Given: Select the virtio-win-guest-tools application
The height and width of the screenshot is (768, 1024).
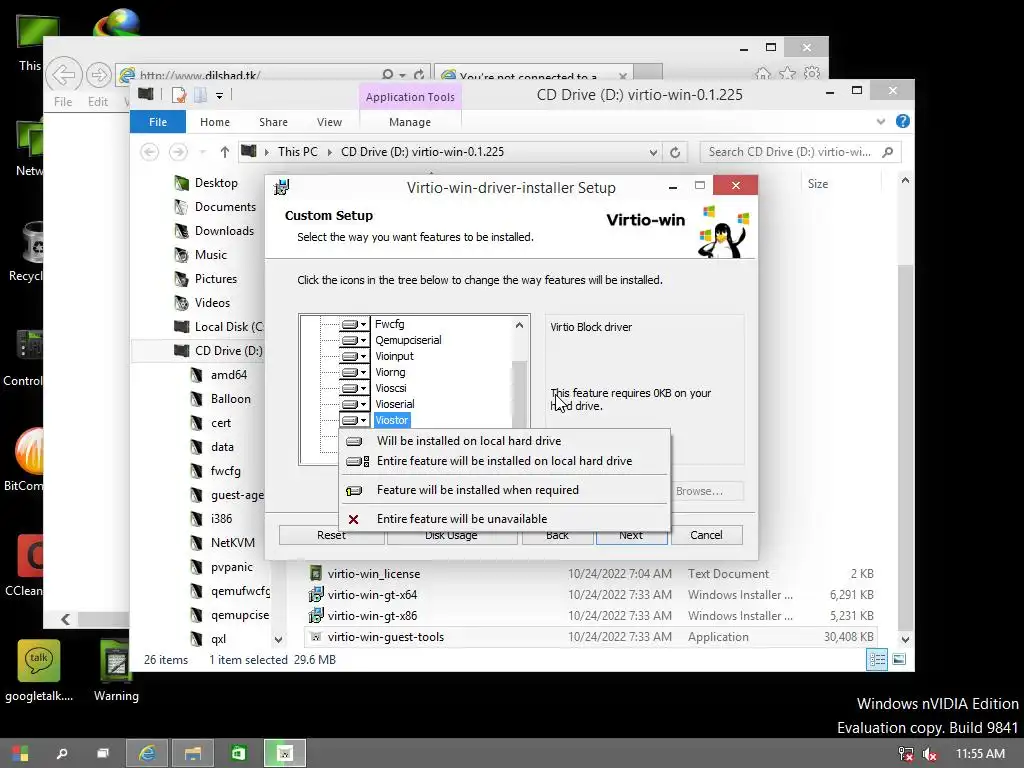Looking at the screenshot, I should click(x=385, y=637).
